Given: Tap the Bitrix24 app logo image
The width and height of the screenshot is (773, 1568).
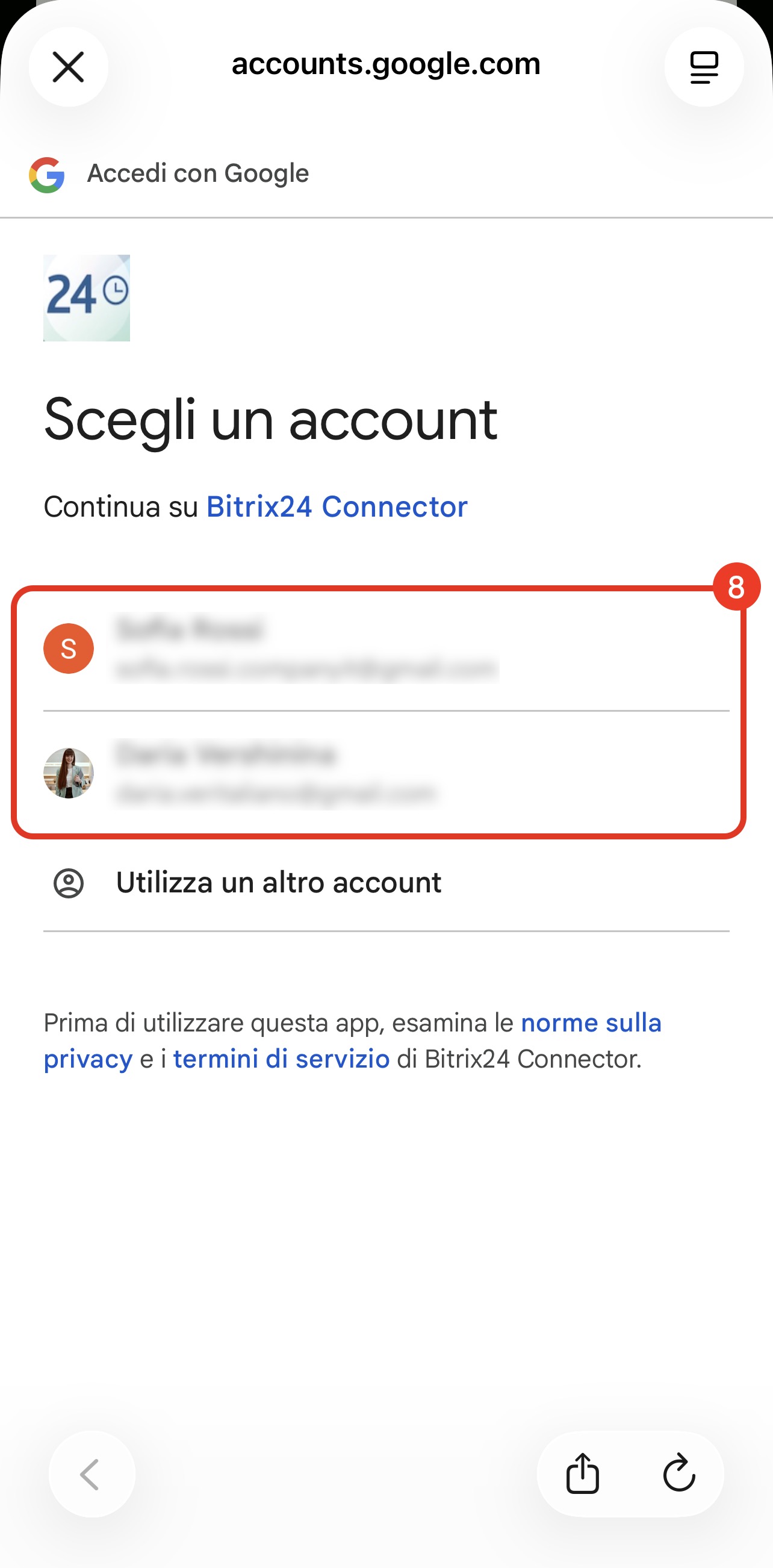Looking at the screenshot, I should [x=87, y=297].
